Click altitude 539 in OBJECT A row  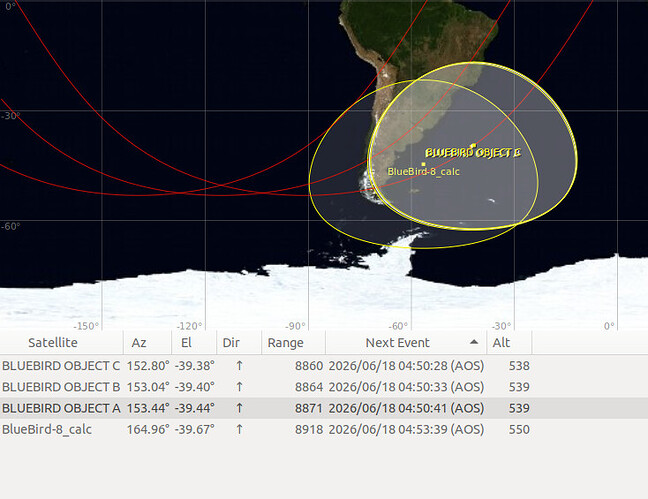[x=519, y=408]
